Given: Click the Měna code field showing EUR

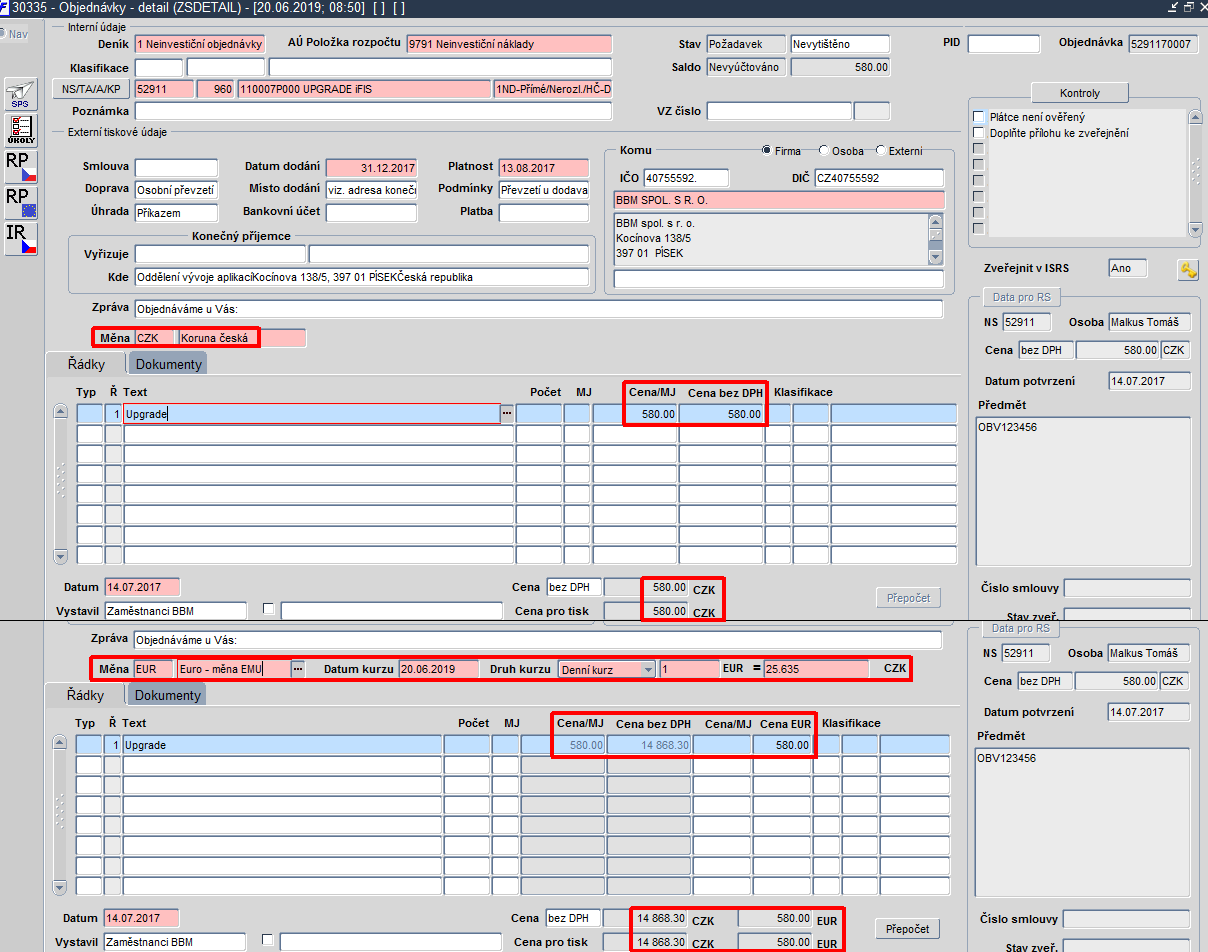Looking at the screenshot, I should [153, 669].
